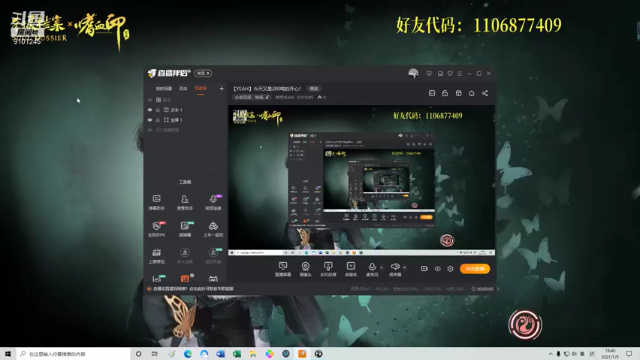The image size is (640, 360).
Task: Add a mobile phone screen-cast source
Action: pos(328,269)
